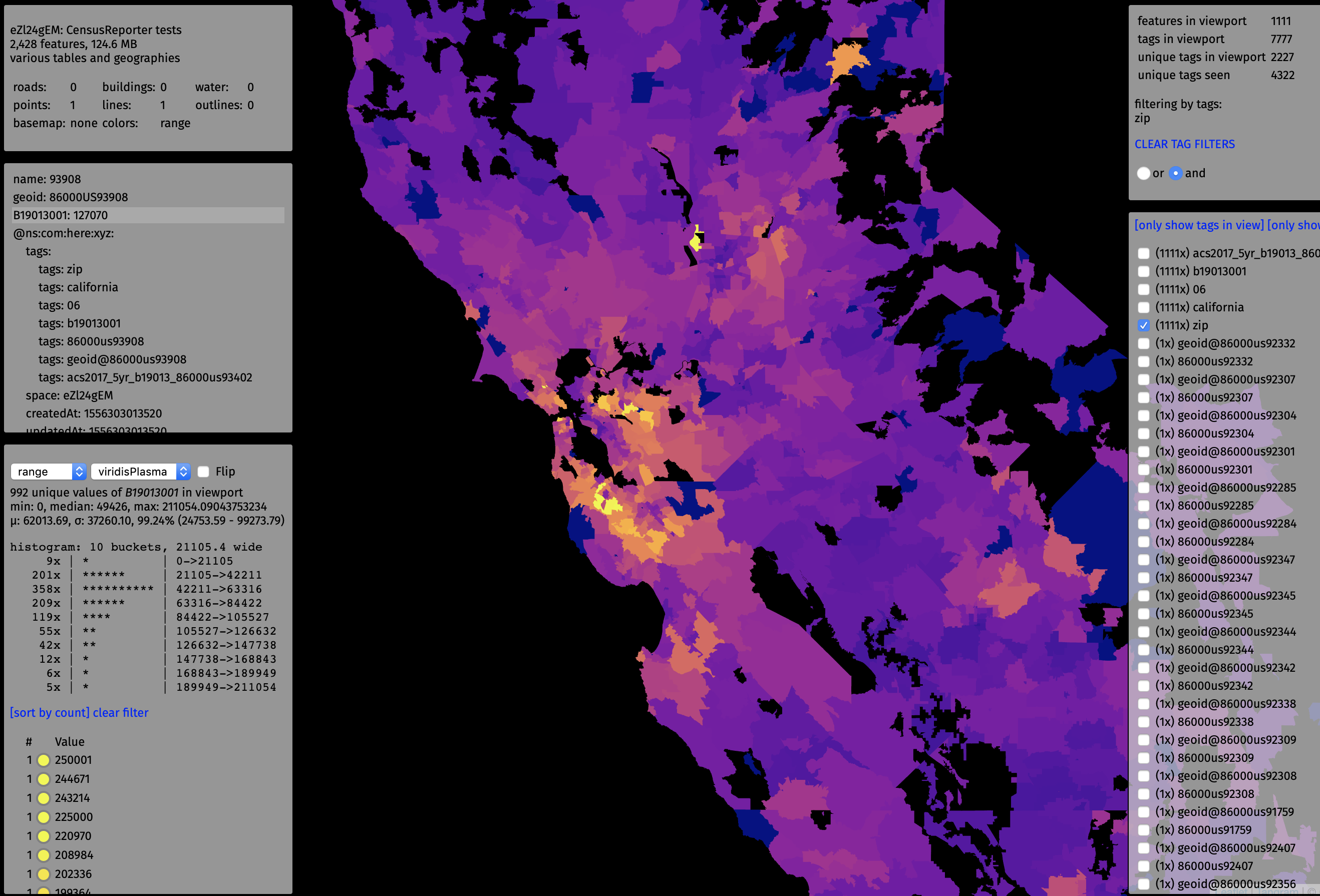Image resolution: width=1320 pixels, height=896 pixels.
Task: Click the "[only show tags in view]" link
Action: coord(1198,225)
